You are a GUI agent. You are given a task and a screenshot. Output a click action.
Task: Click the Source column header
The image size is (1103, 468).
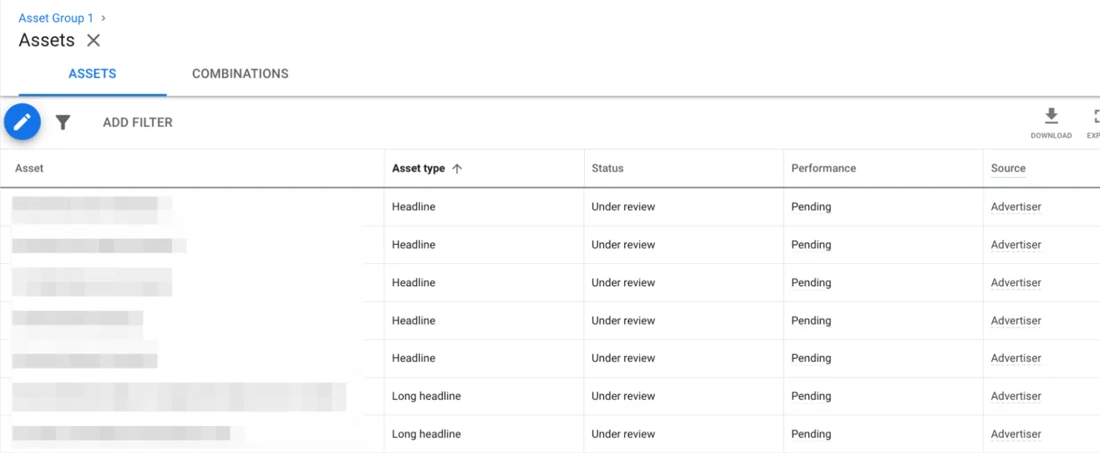1008,169
